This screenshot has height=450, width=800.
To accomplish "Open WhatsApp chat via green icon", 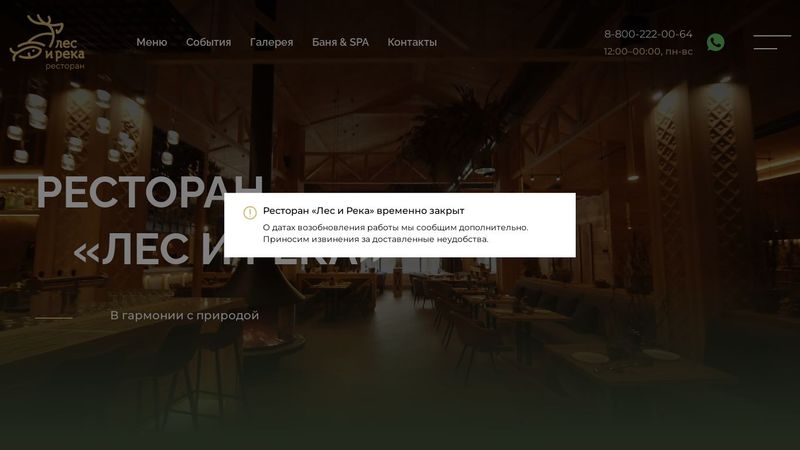I will (x=715, y=42).
